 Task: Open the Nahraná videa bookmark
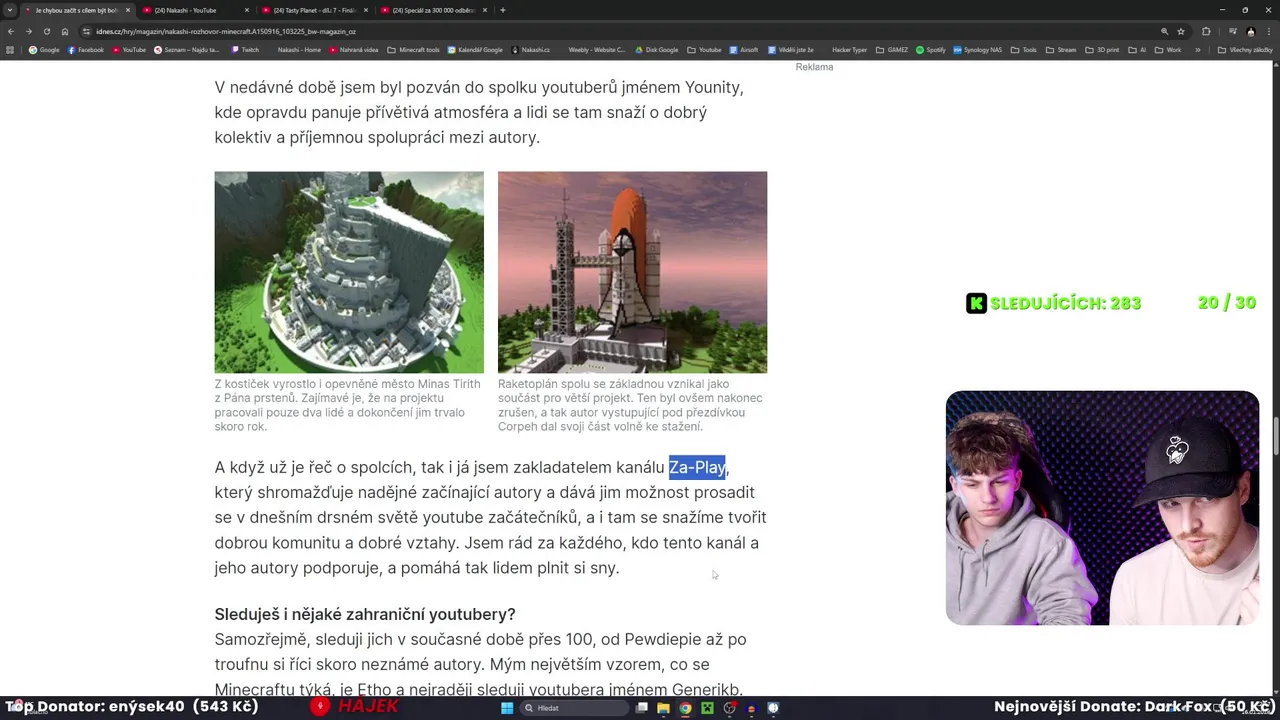354,50
